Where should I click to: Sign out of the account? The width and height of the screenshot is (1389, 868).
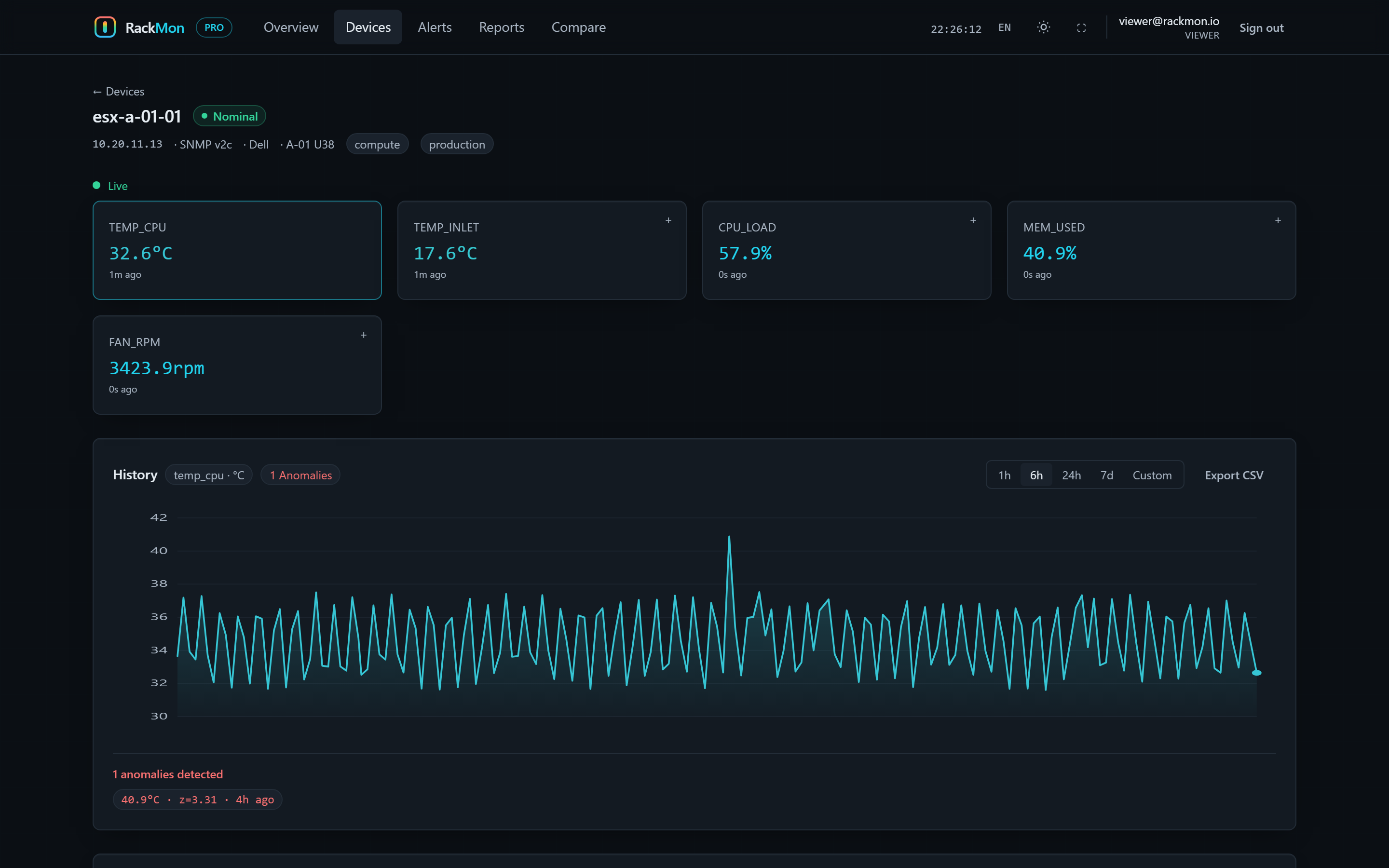click(1261, 27)
